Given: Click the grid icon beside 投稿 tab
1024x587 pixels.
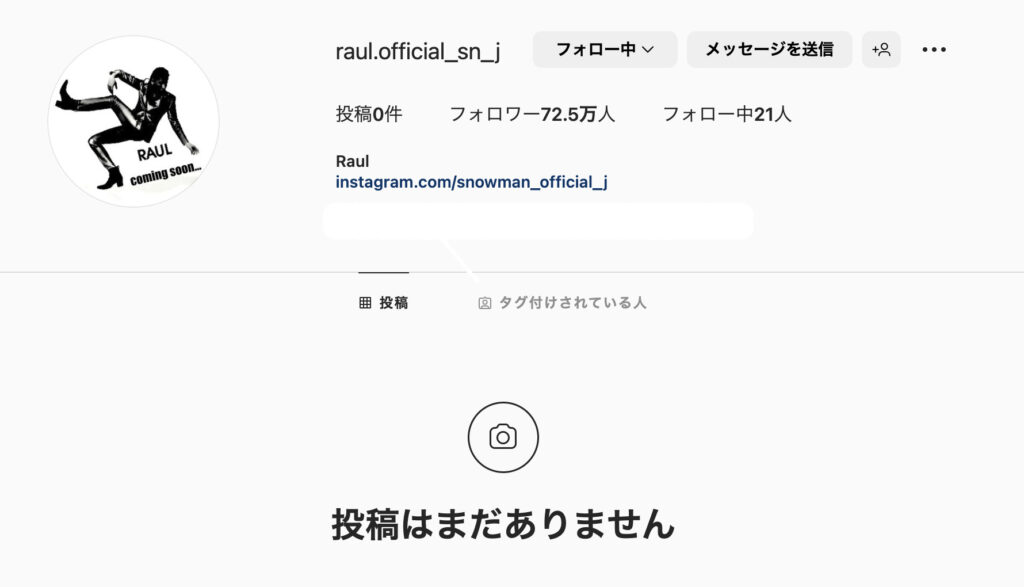Looking at the screenshot, I should [x=365, y=302].
